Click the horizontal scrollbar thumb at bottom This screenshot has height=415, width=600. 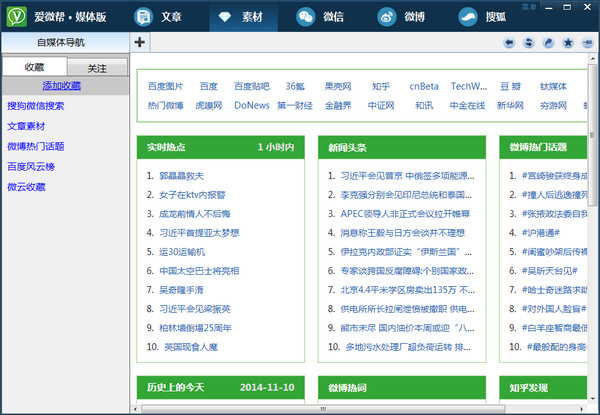pyautogui.click(x=323, y=409)
